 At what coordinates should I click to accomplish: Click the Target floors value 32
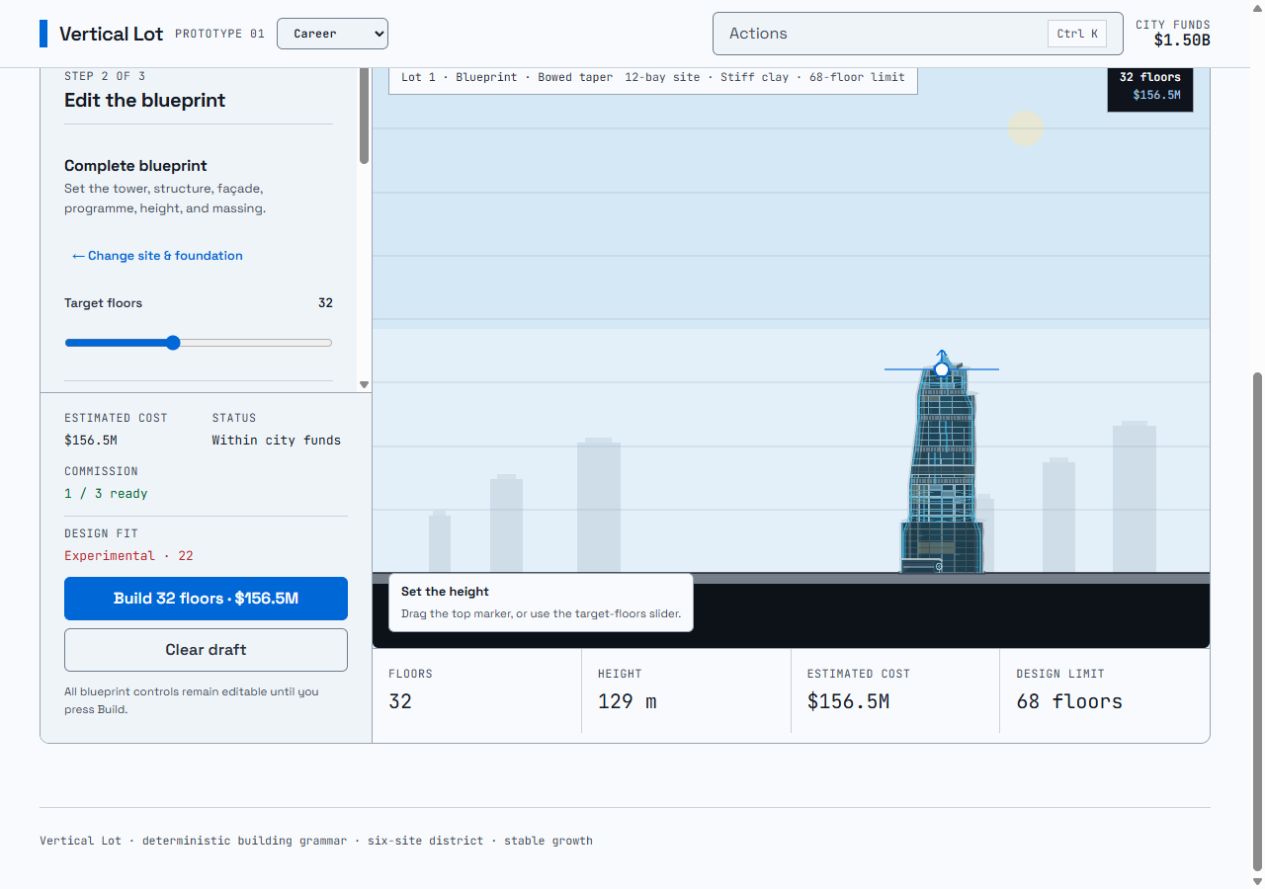tap(325, 303)
